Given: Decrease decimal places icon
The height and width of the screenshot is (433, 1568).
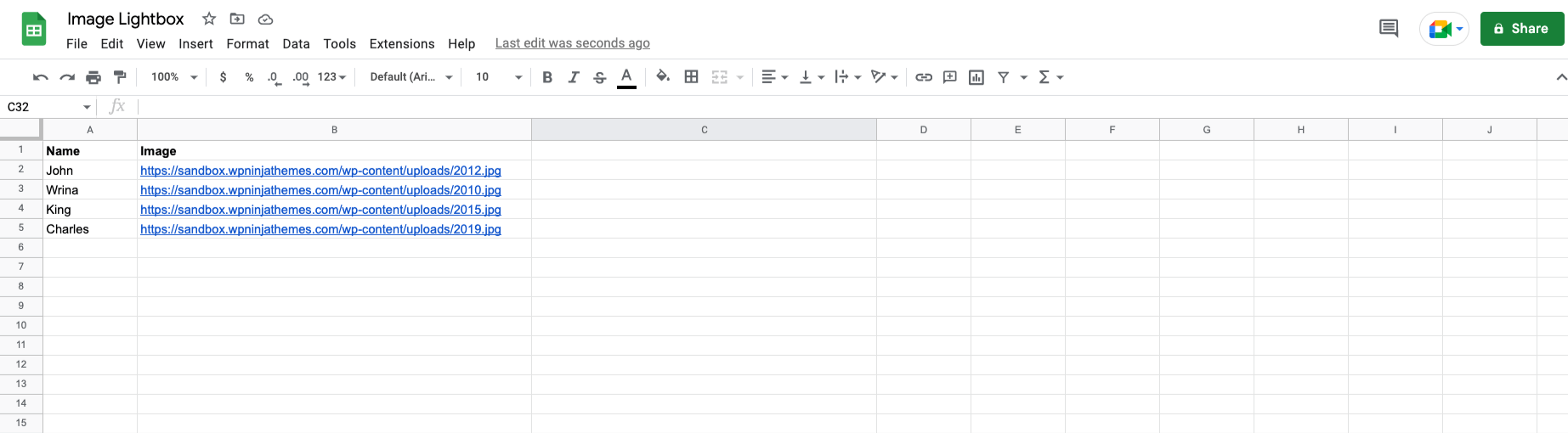Looking at the screenshot, I should (274, 77).
